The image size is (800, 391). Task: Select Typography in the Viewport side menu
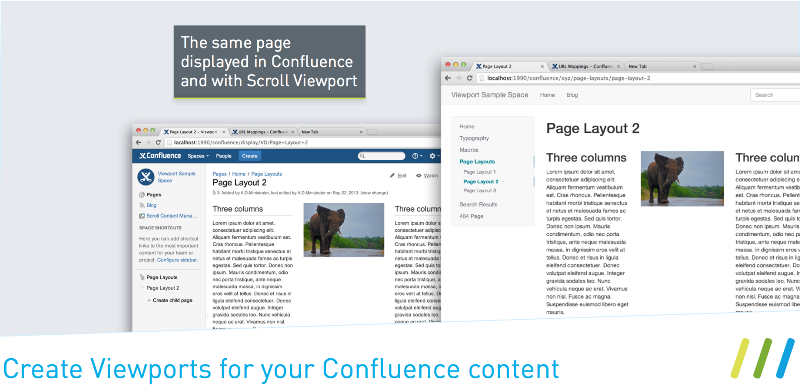474,138
